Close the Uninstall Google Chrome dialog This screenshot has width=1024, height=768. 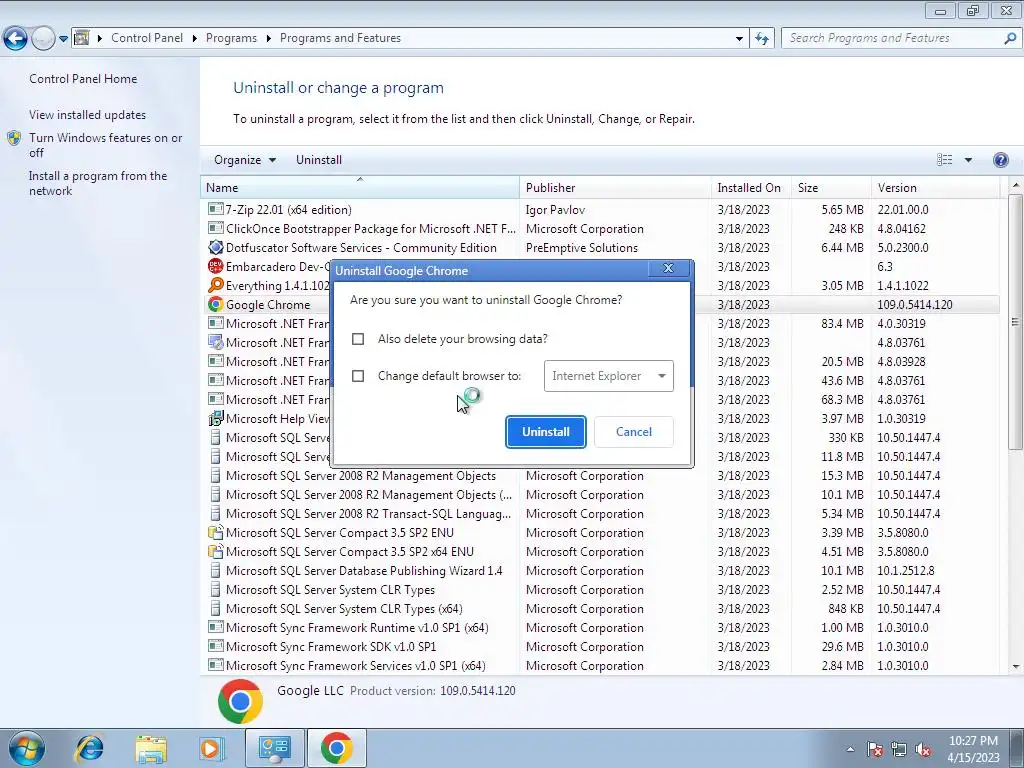click(668, 268)
